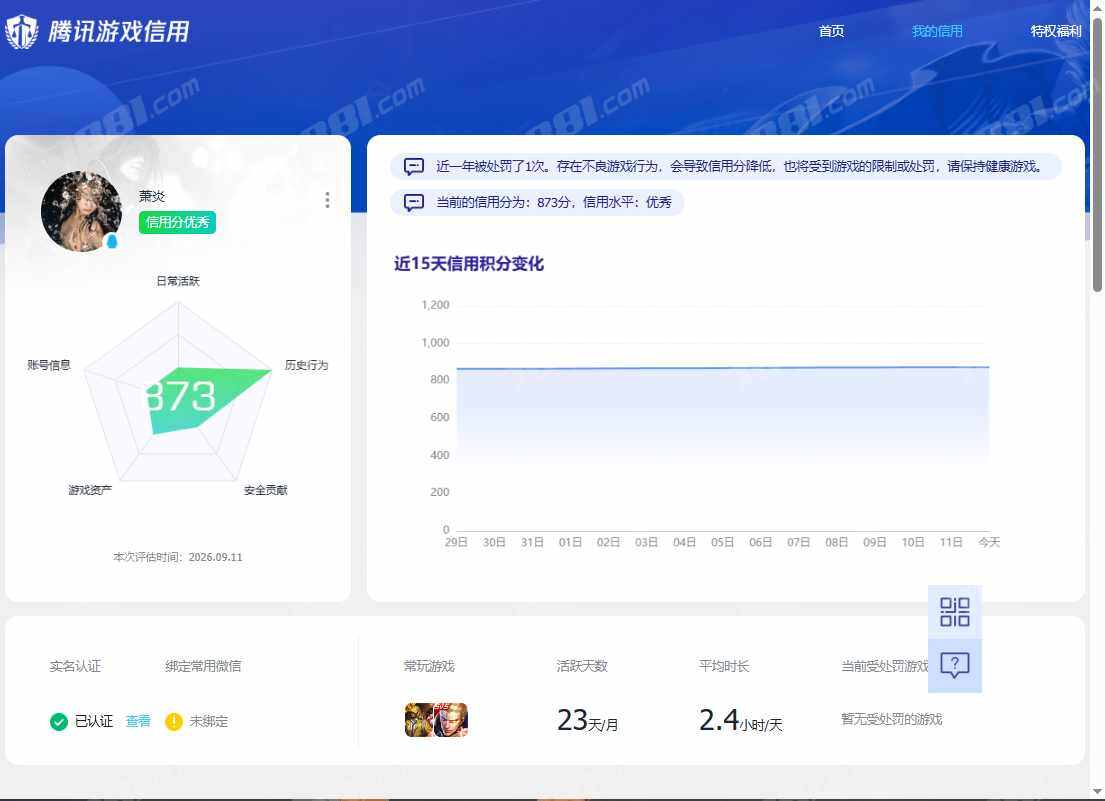Open the 我的信用 navigation tab
The width and height of the screenshot is (1105, 801).
(x=937, y=31)
